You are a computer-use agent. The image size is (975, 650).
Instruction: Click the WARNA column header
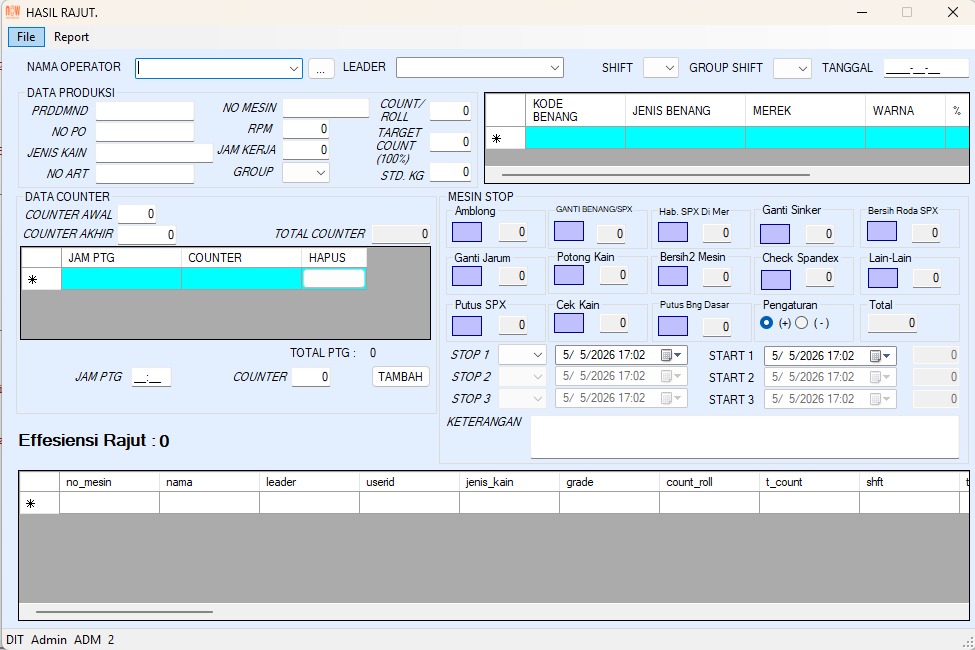pyautogui.click(x=905, y=111)
